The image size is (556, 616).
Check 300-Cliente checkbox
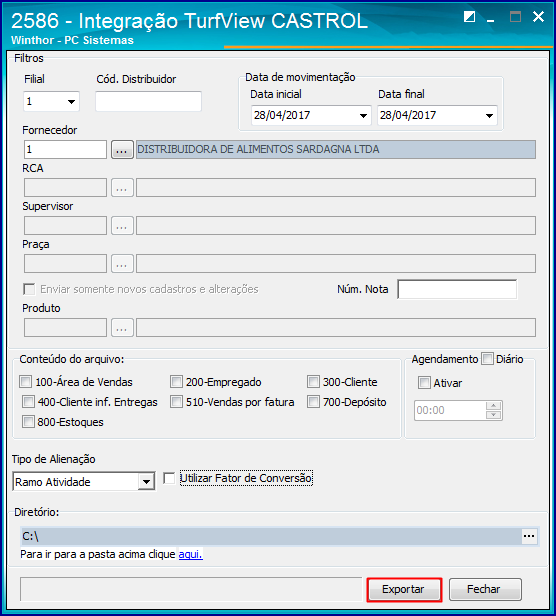(x=313, y=381)
